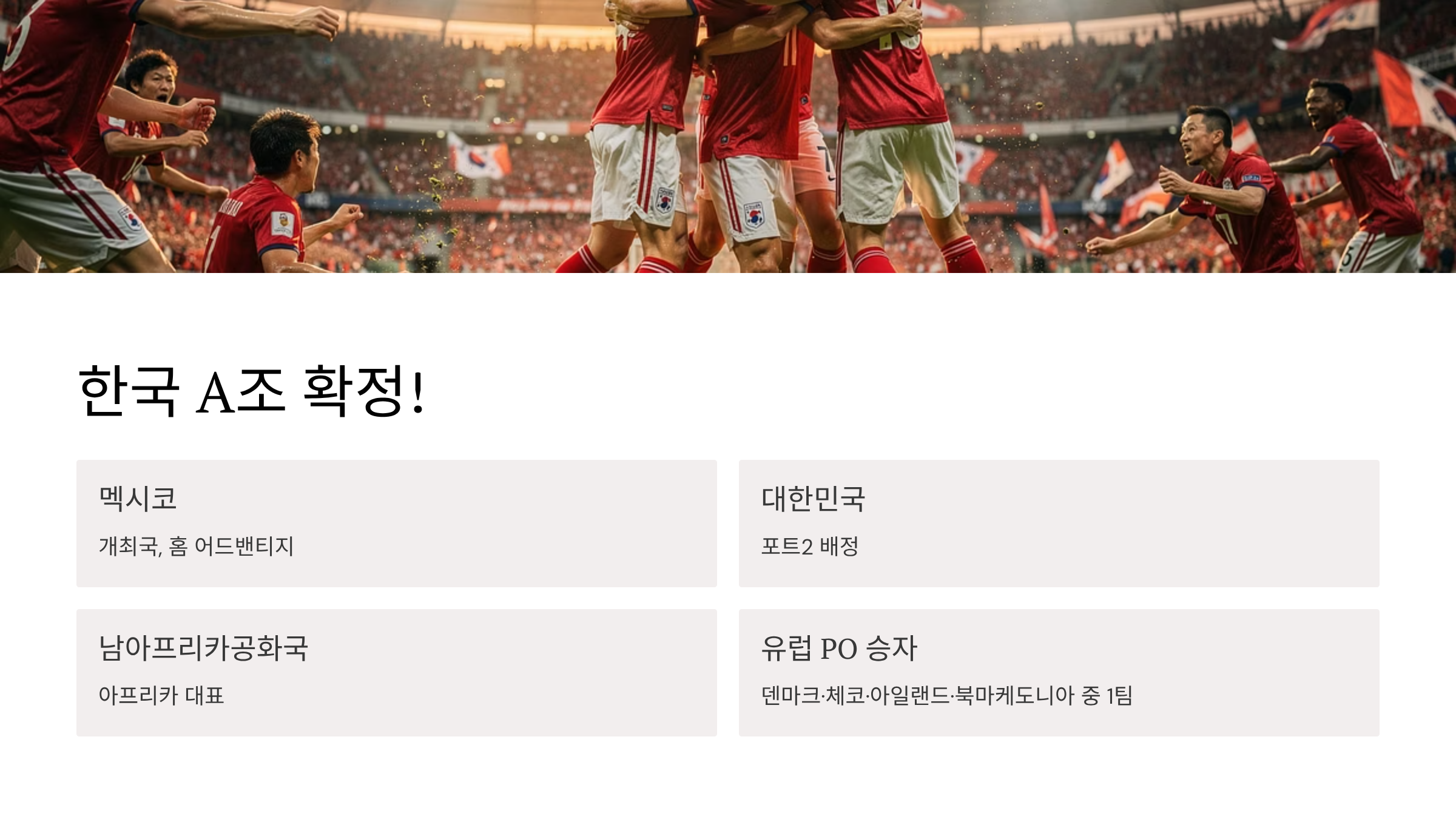
Task: Select the 대한민국 card heading
Action: (x=813, y=498)
